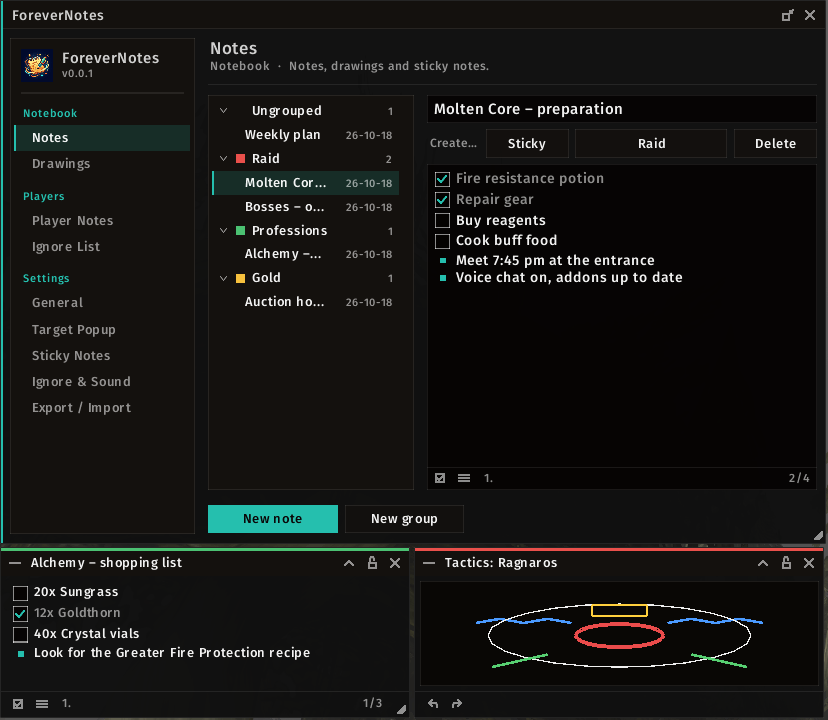Uncheck 12x Goldthorn in the Alchemy sticky
Screen dimensions: 828x720
pos(21,613)
